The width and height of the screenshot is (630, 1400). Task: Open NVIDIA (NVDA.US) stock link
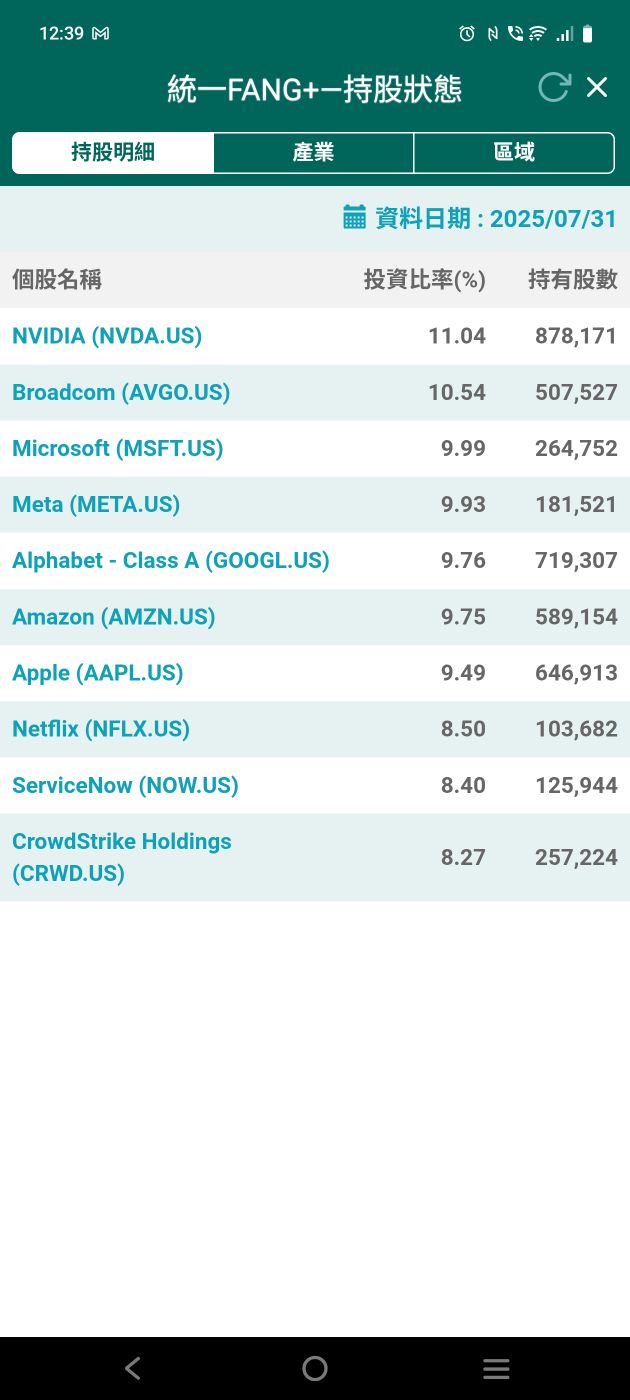[107, 336]
